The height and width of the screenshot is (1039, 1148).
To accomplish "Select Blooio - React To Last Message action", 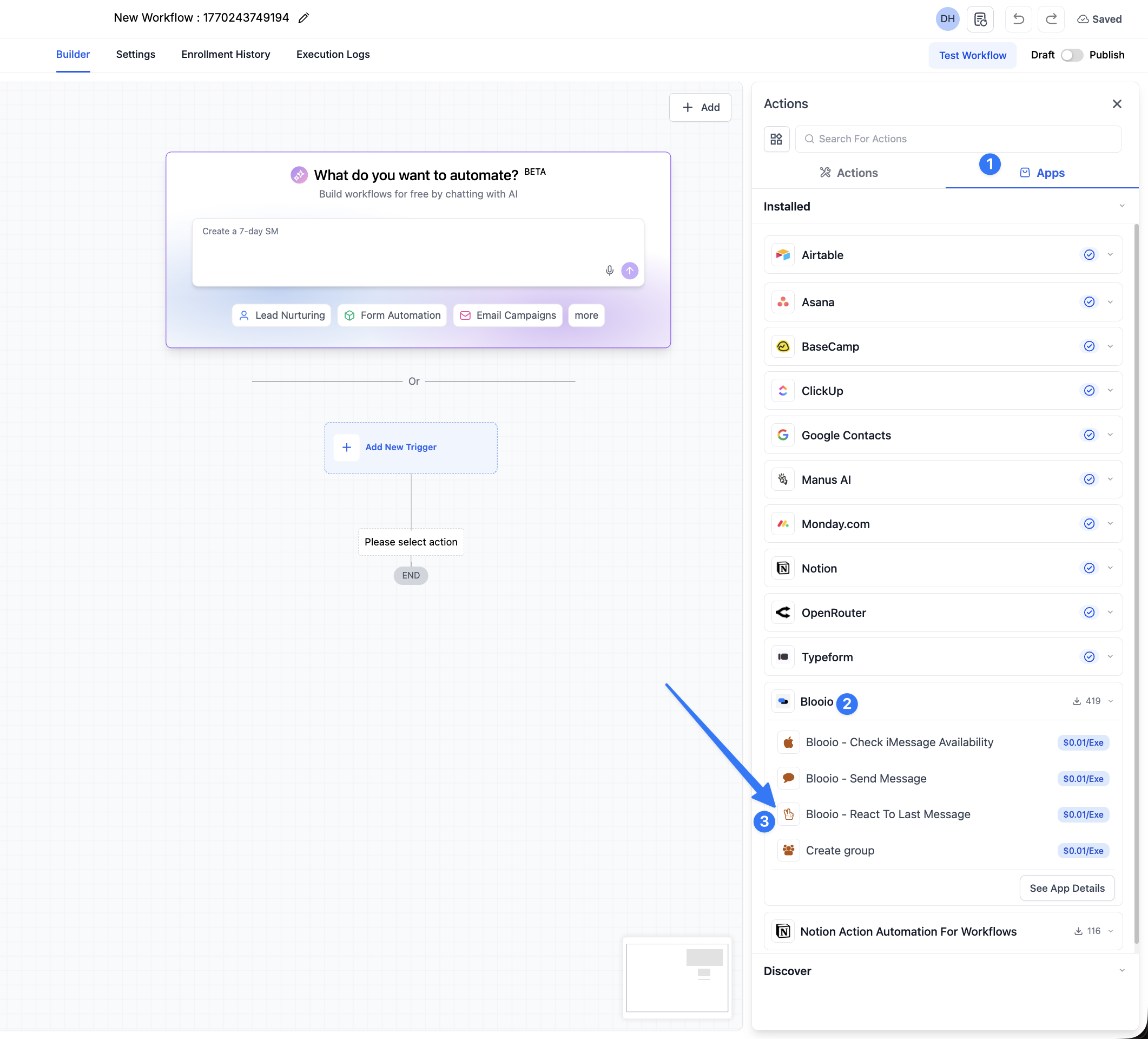I will [943, 814].
